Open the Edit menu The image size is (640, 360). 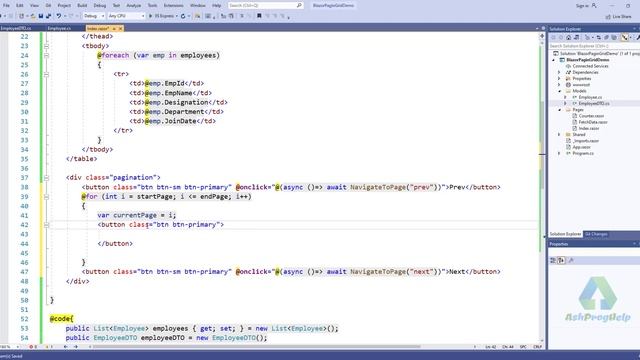coord(20,5)
